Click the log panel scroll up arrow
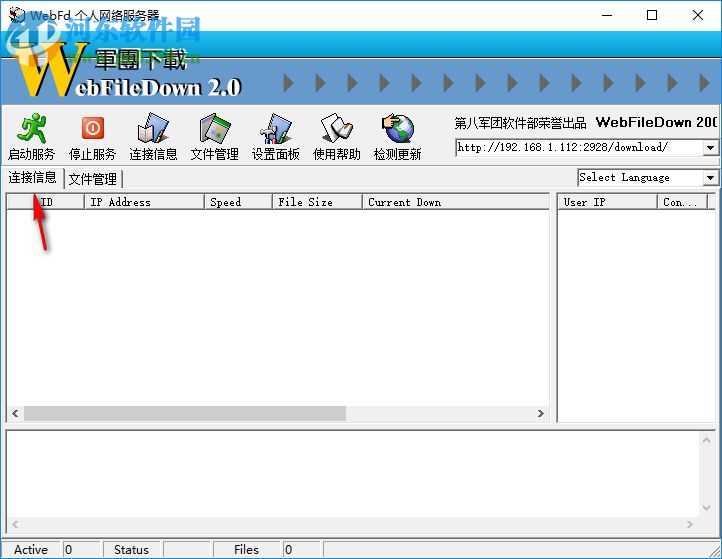This screenshot has height=559, width=722. point(706,441)
